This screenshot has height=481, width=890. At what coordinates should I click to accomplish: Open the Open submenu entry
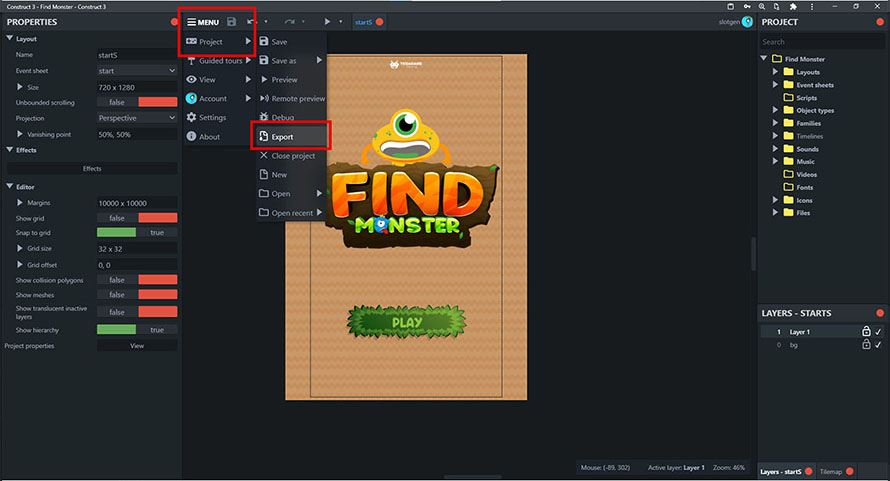tap(291, 194)
